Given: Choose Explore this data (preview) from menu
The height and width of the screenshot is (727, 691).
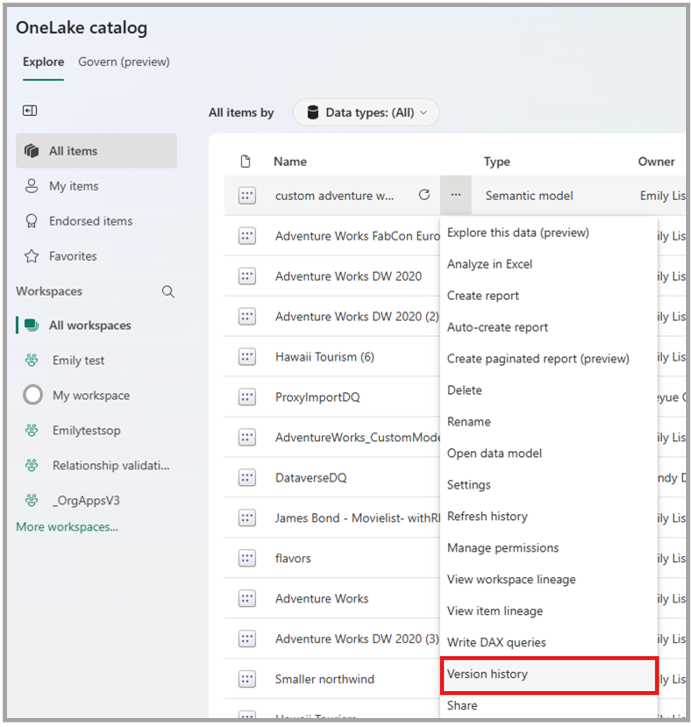Looking at the screenshot, I should pyautogui.click(x=549, y=232).
